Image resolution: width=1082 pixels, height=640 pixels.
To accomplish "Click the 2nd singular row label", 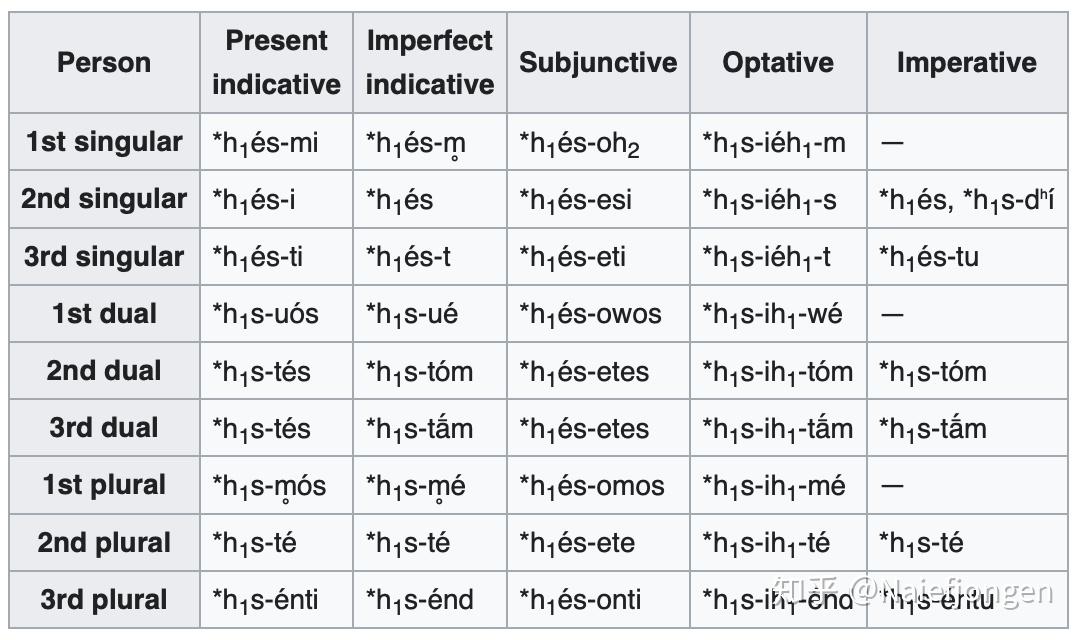I will (104, 199).
